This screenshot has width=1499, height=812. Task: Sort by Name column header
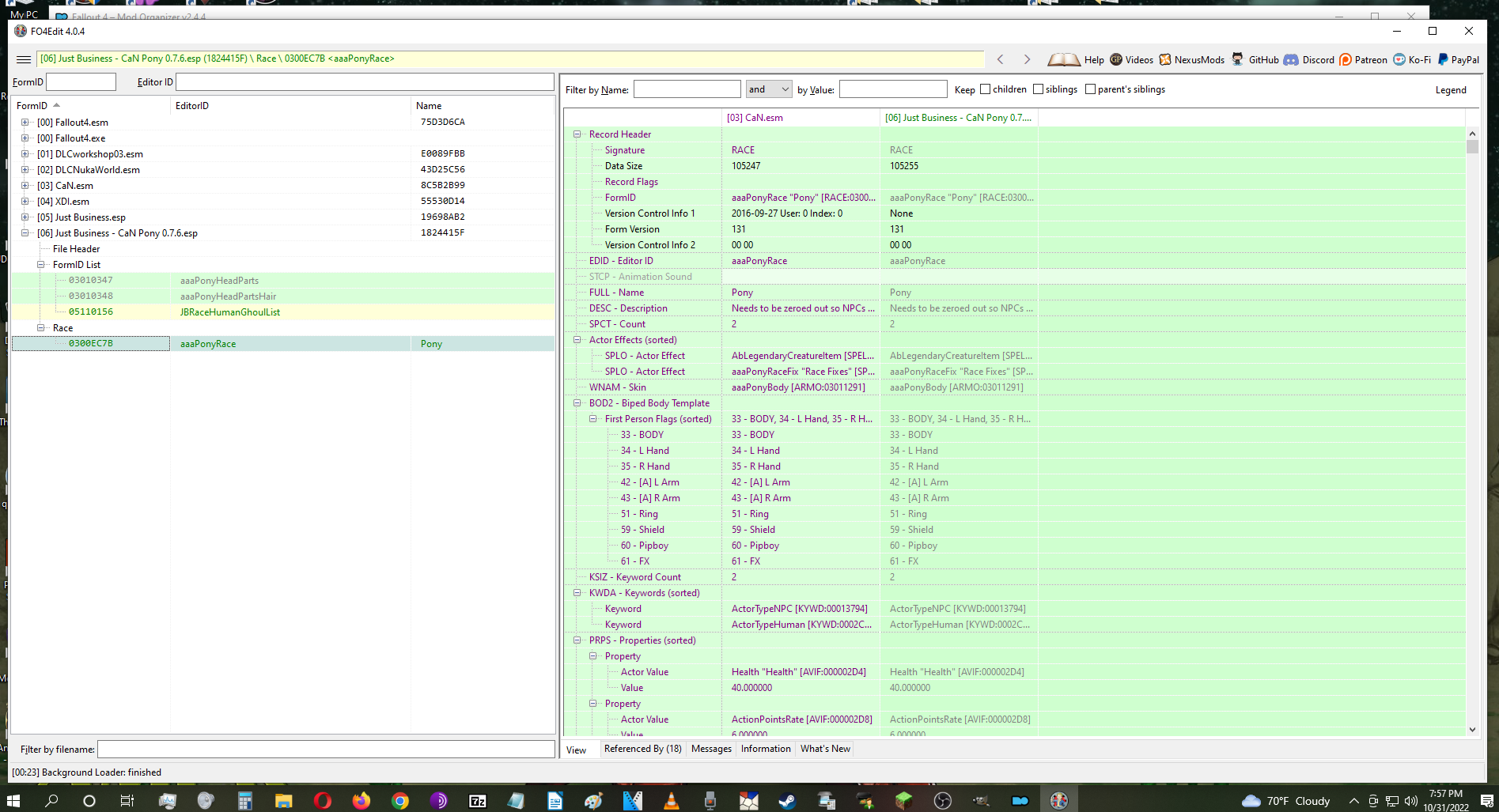[x=483, y=106]
